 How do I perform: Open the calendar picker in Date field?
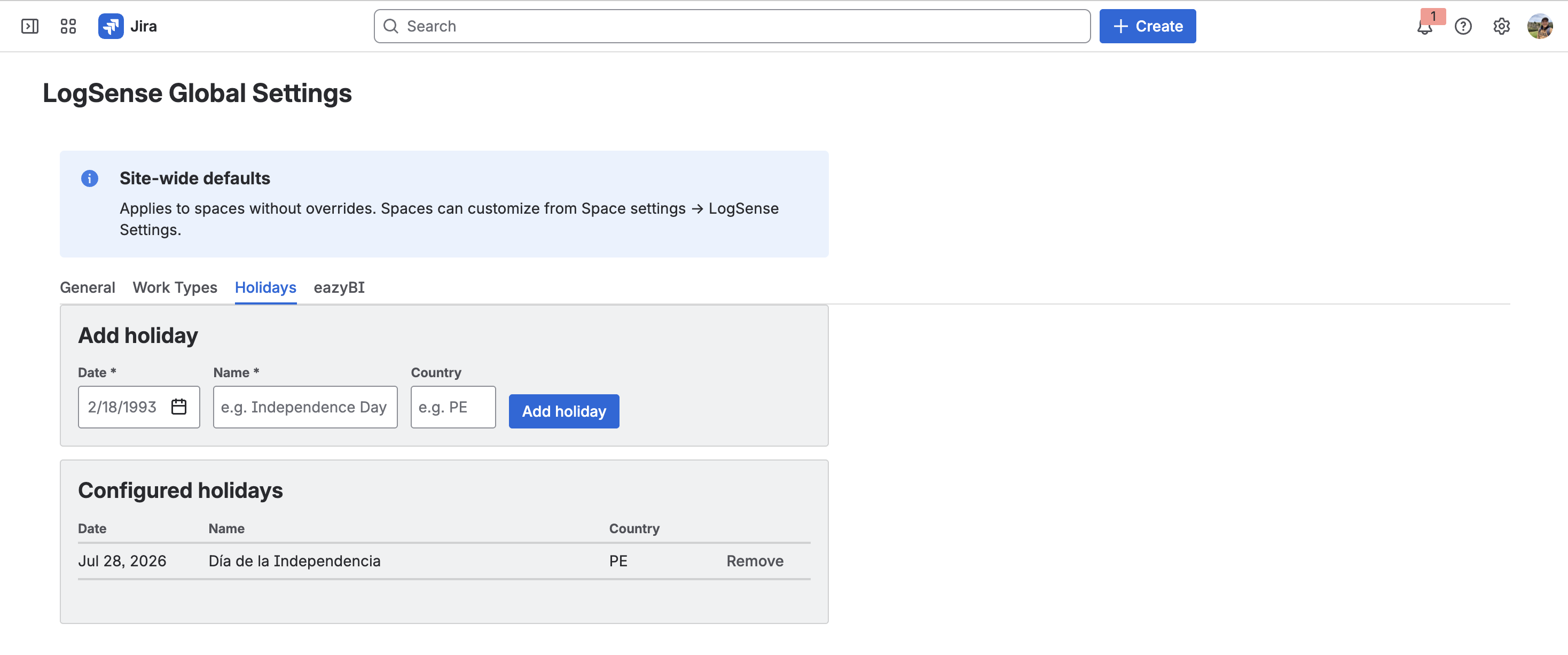pos(178,407)
